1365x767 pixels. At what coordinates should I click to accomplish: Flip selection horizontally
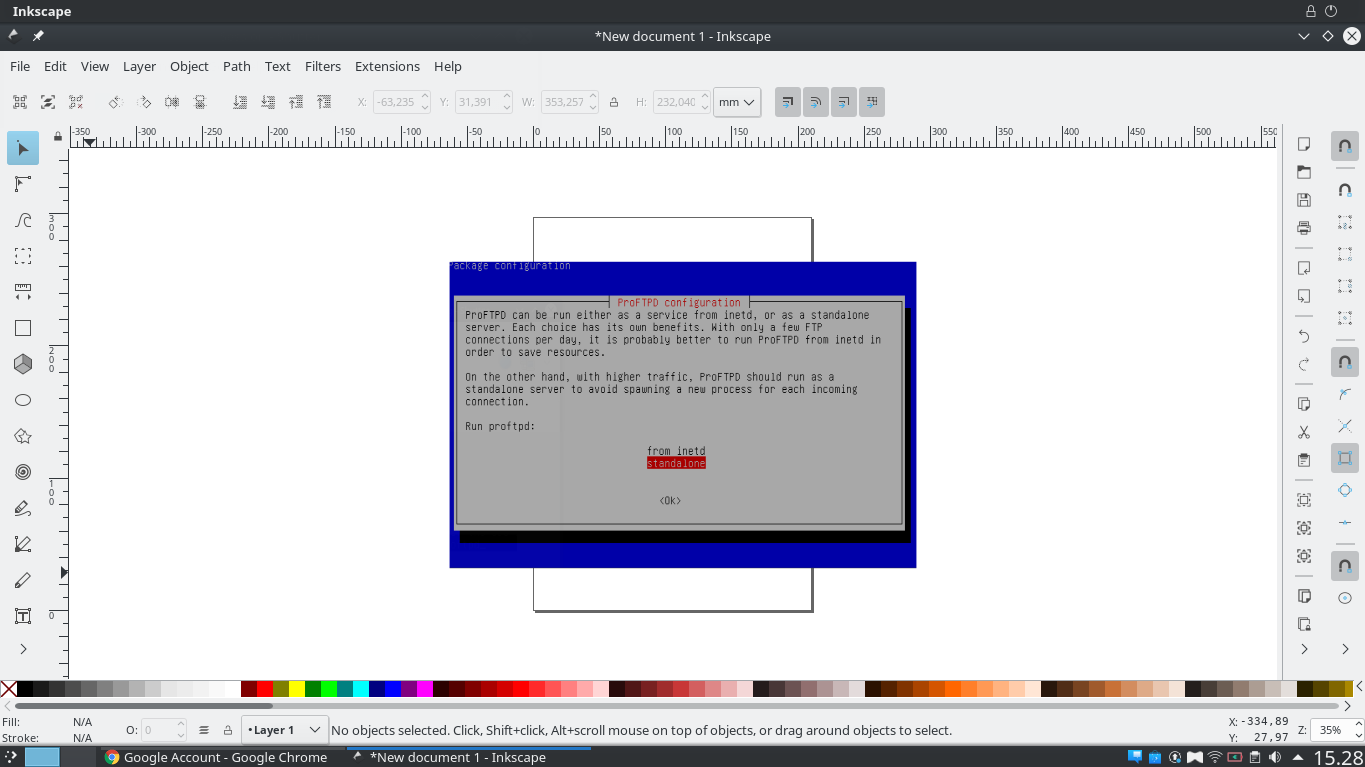coord(171,102)
